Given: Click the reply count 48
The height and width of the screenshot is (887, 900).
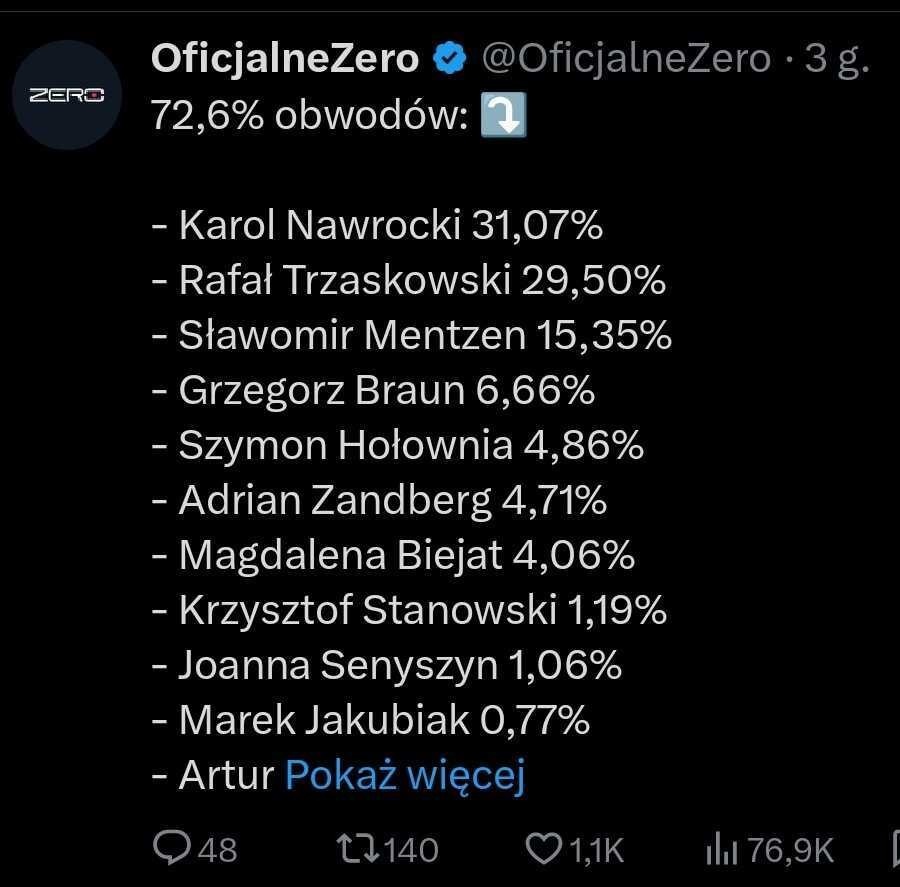Looking at the screenshot, I should [x=217, y=850].
